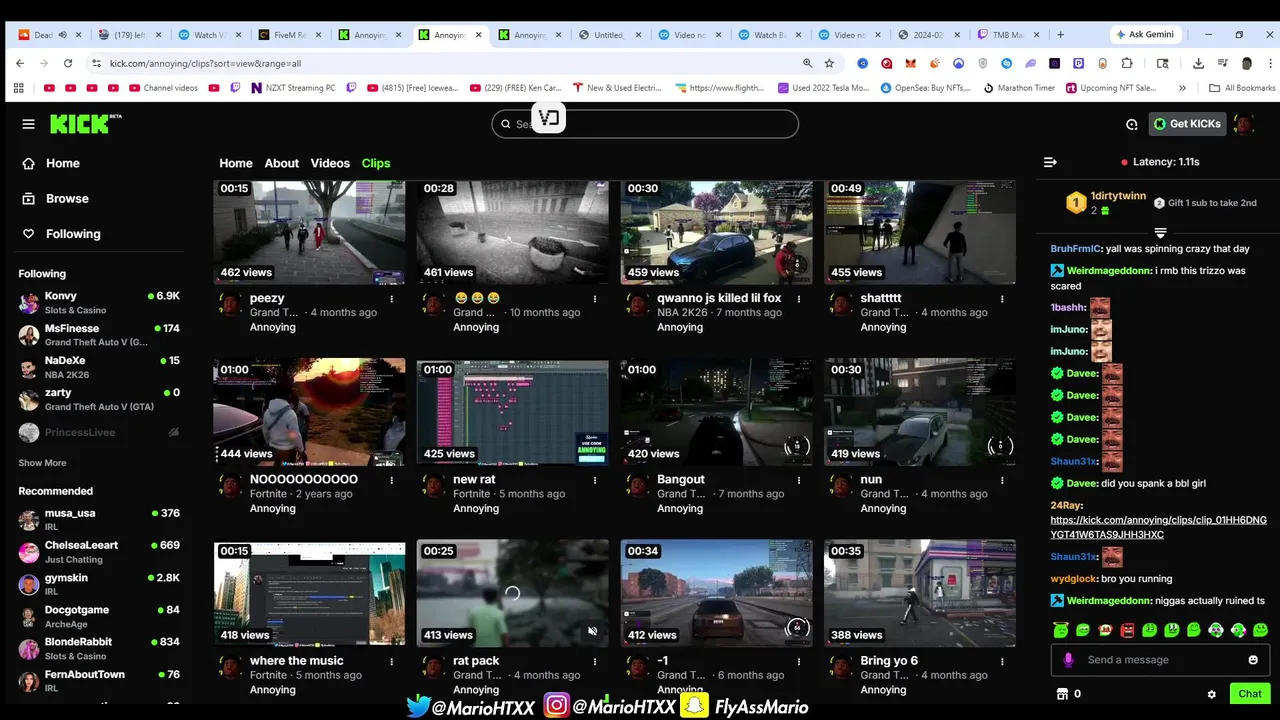Open the All Bookmarks folder

(1243, 88)
